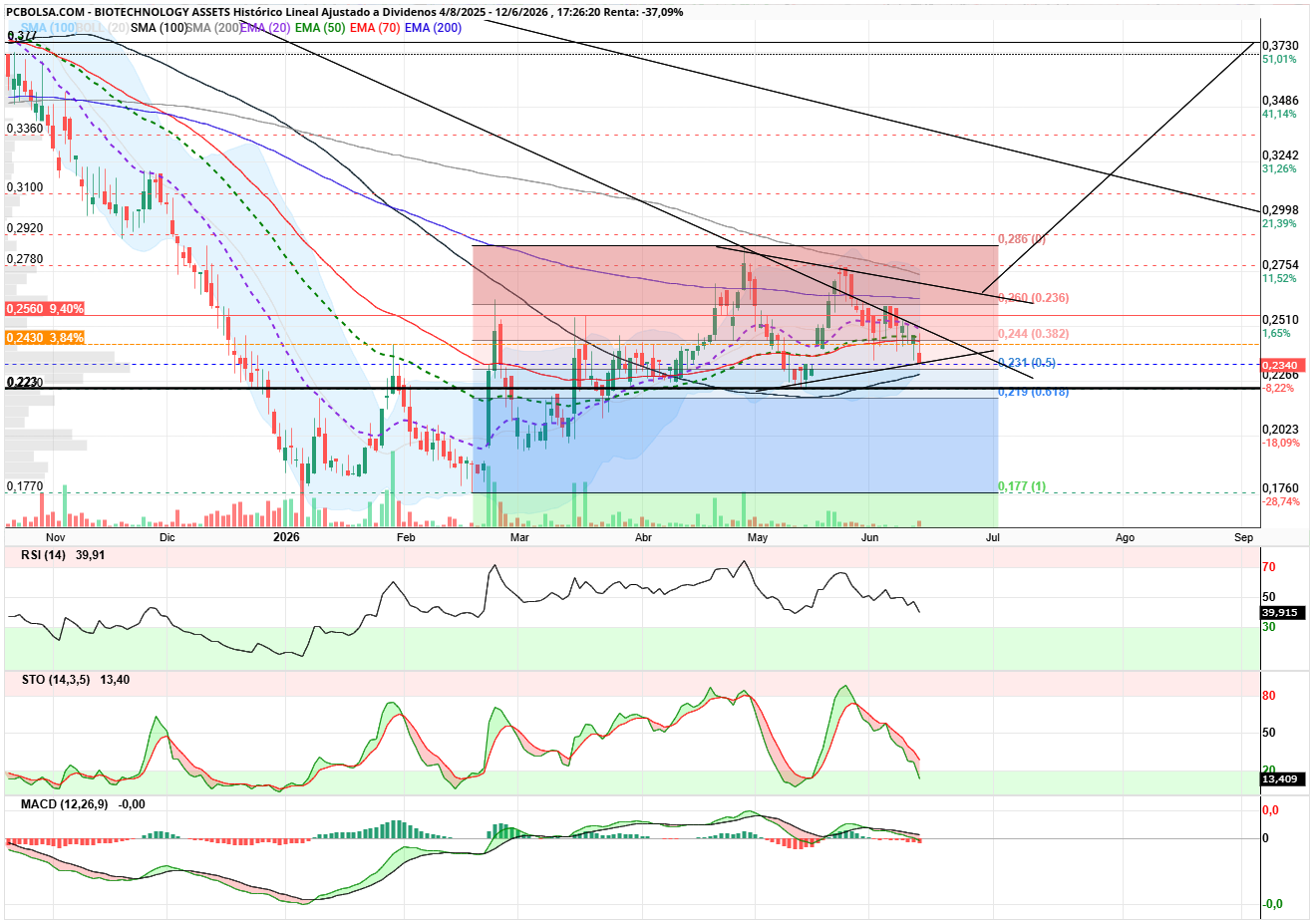Click the 51,01% percentage axis label
This screenshot has height=924, width=1314.
point(1279,59)
